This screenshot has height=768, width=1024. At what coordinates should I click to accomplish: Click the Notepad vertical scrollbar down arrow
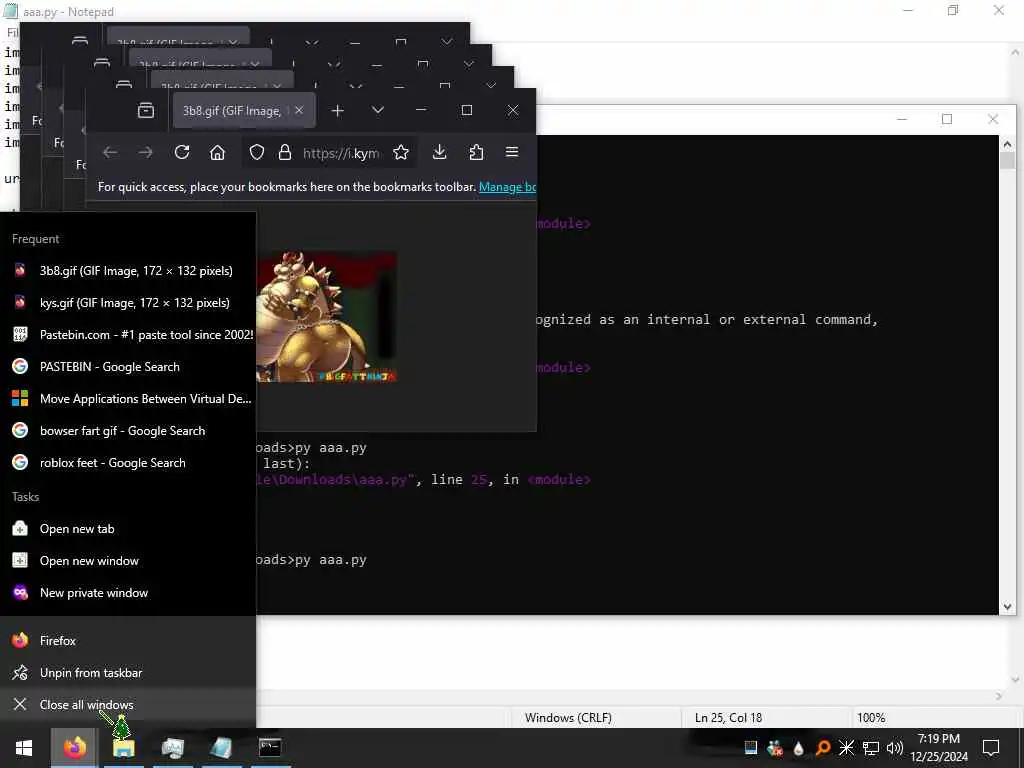(1016, 680)
